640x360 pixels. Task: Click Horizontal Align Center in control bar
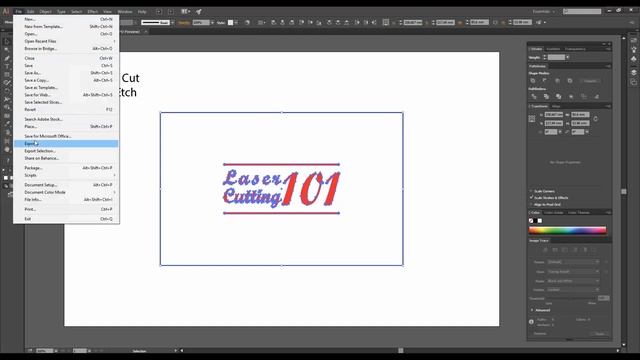pos(282,22)
